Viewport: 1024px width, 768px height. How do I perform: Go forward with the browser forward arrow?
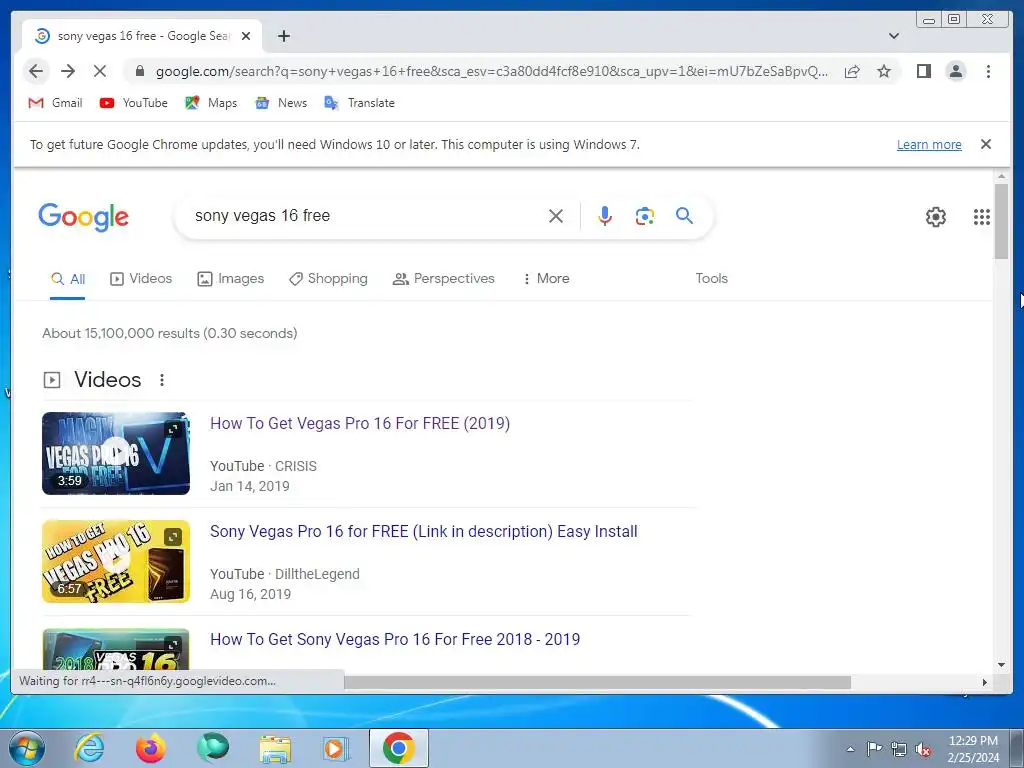click(x=68, y=71)
